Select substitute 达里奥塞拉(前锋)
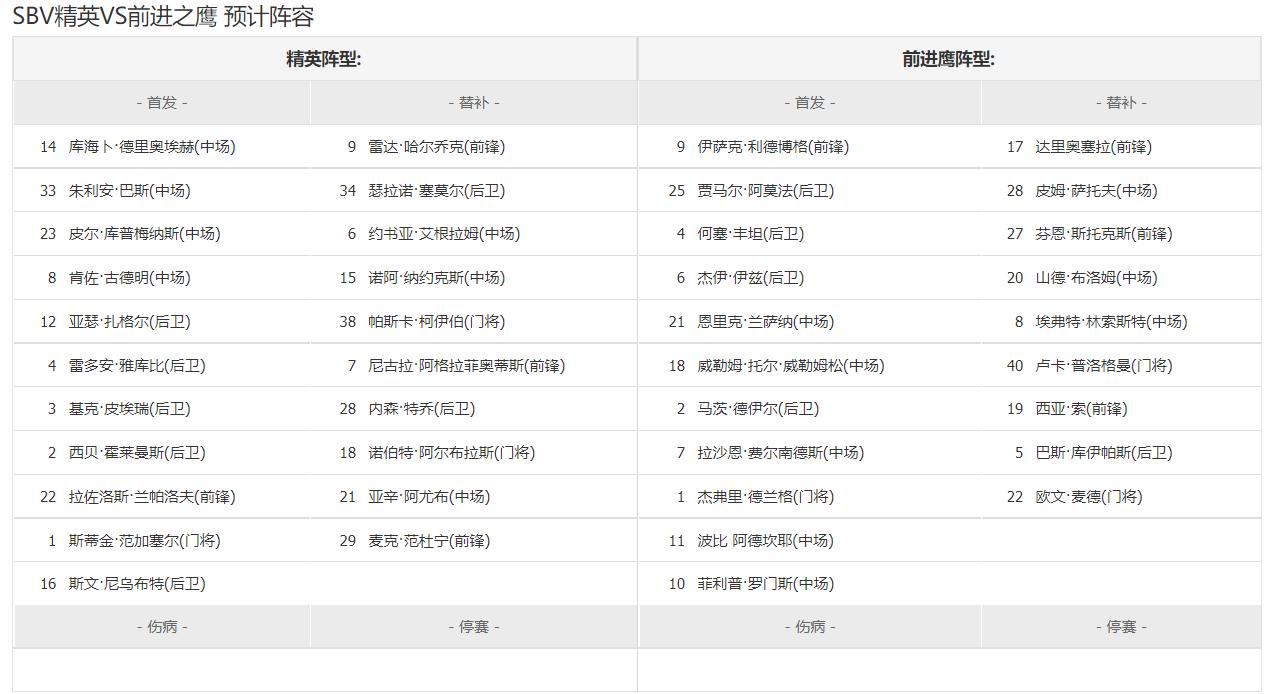 click(x=1093, y=147)
